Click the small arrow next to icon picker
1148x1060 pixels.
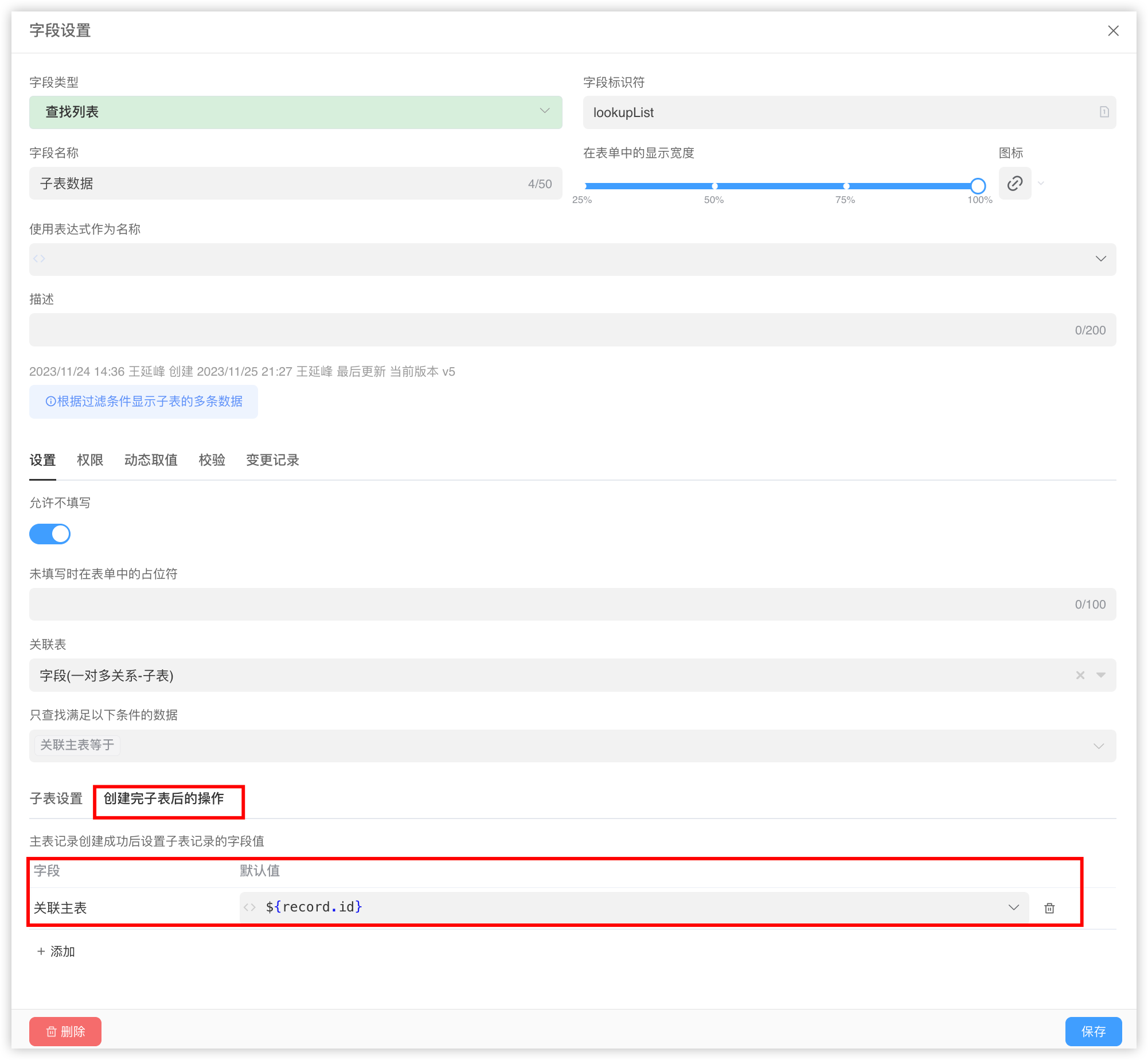tap(1041, 184)
